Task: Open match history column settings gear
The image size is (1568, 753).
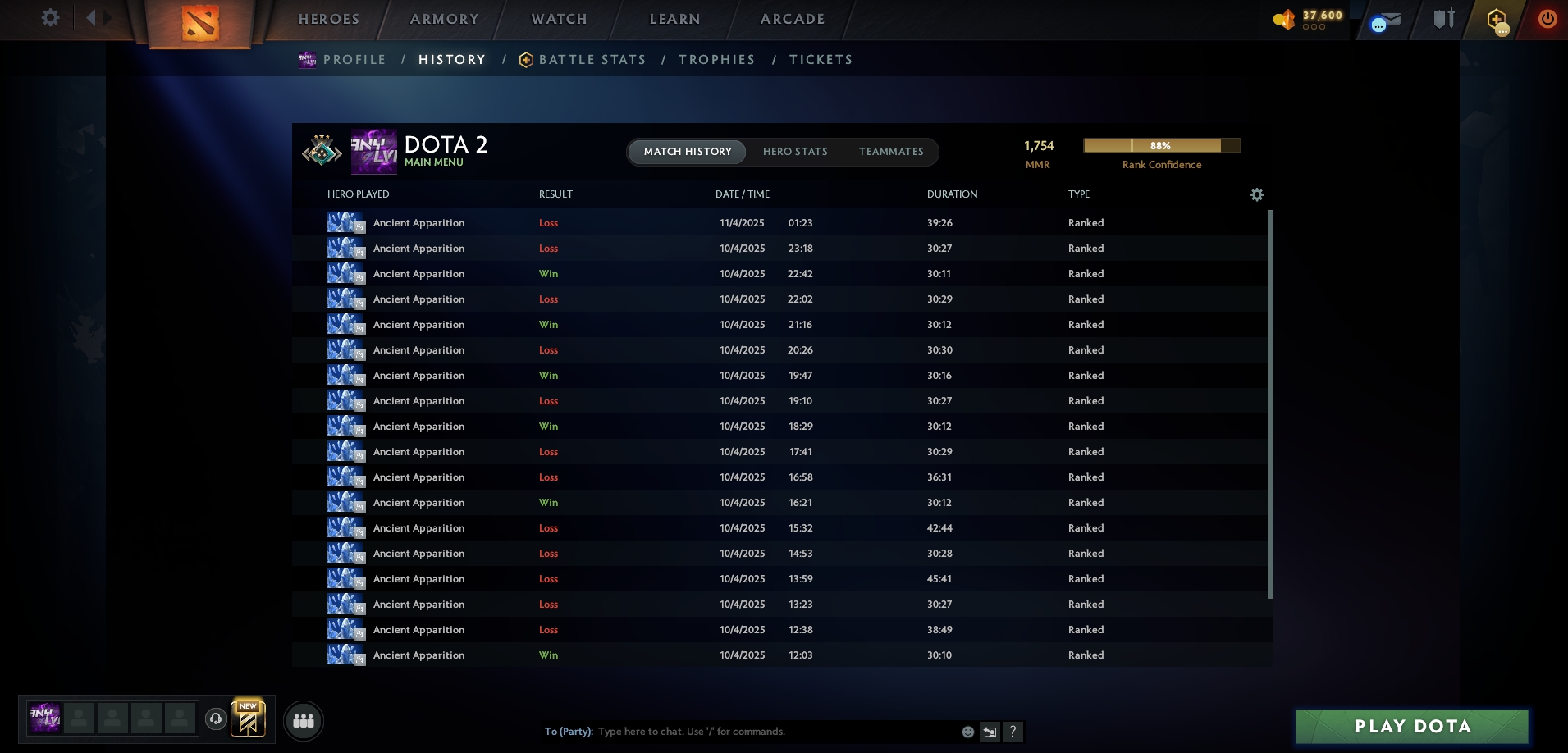Action: tap(1256, 194)
